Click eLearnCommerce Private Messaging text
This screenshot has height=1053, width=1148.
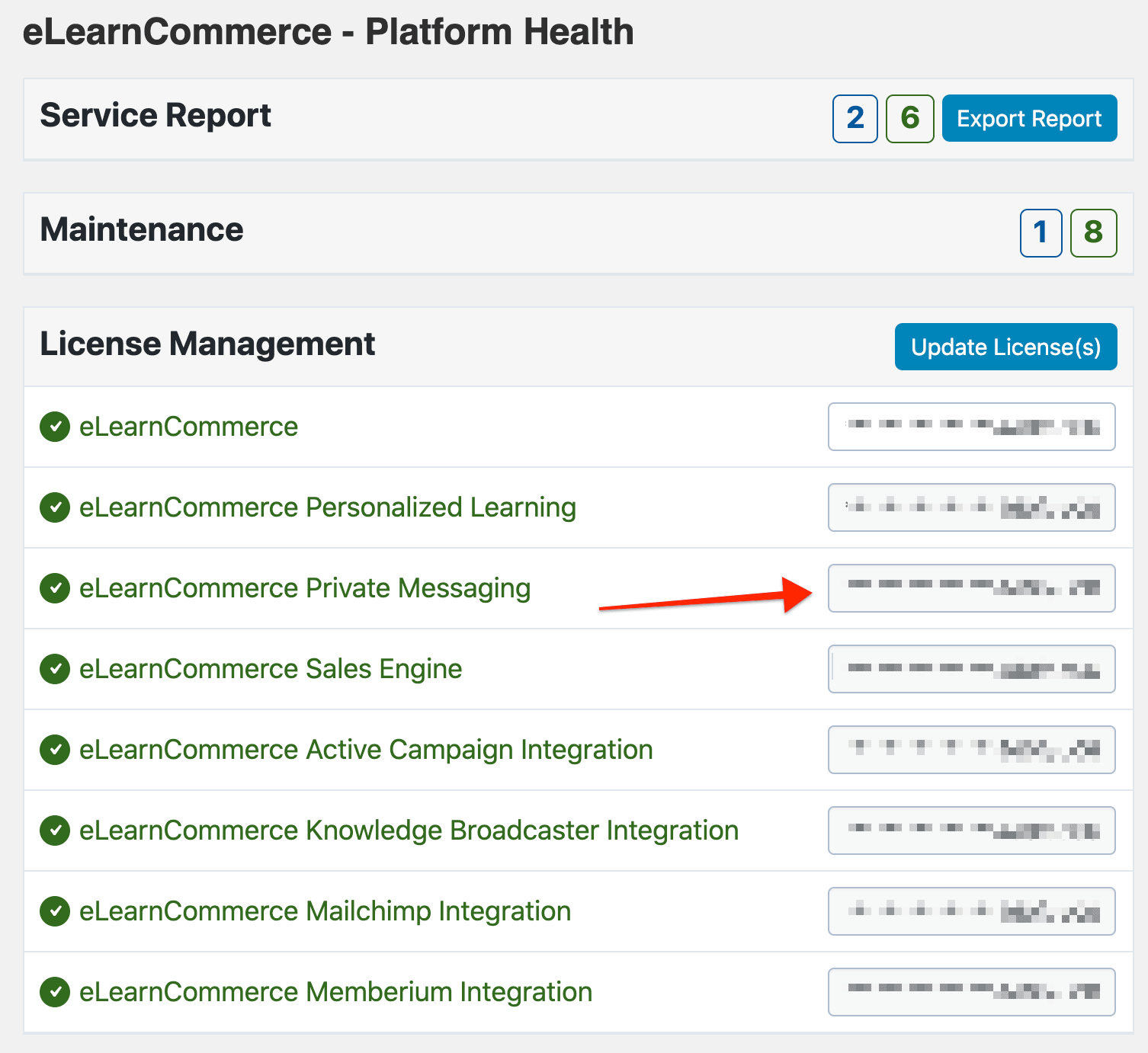pyautogui.click(x=305, y=588)
